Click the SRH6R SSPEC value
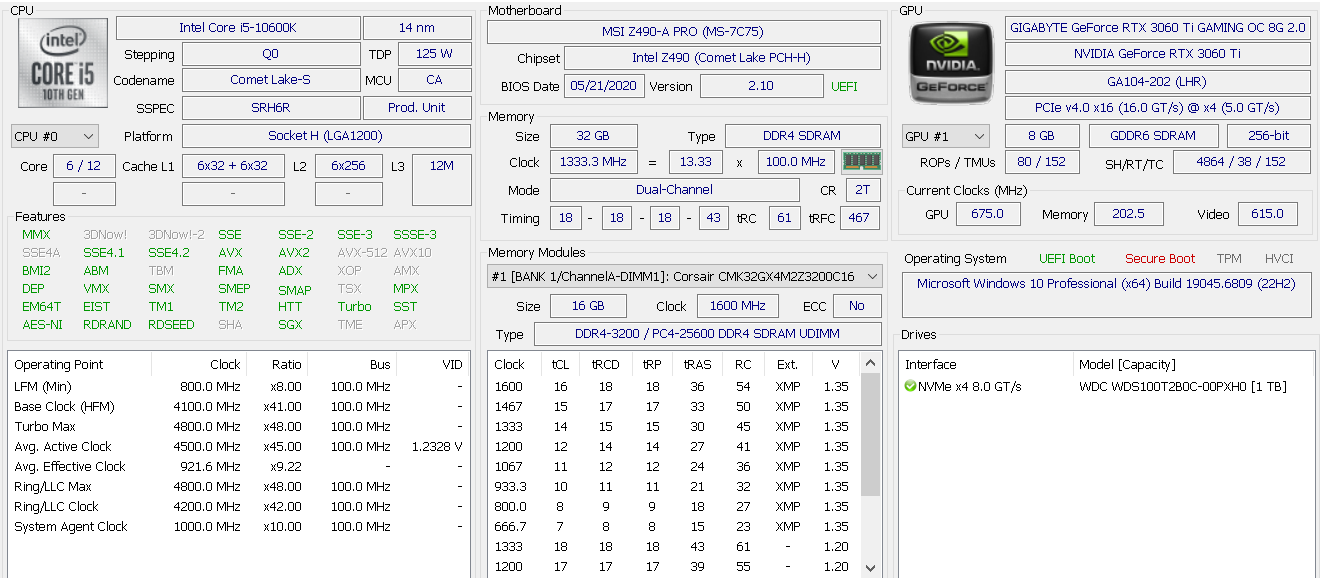This screenshot has width=1320, height=578. pyautogui.click(x=271, y=108)
